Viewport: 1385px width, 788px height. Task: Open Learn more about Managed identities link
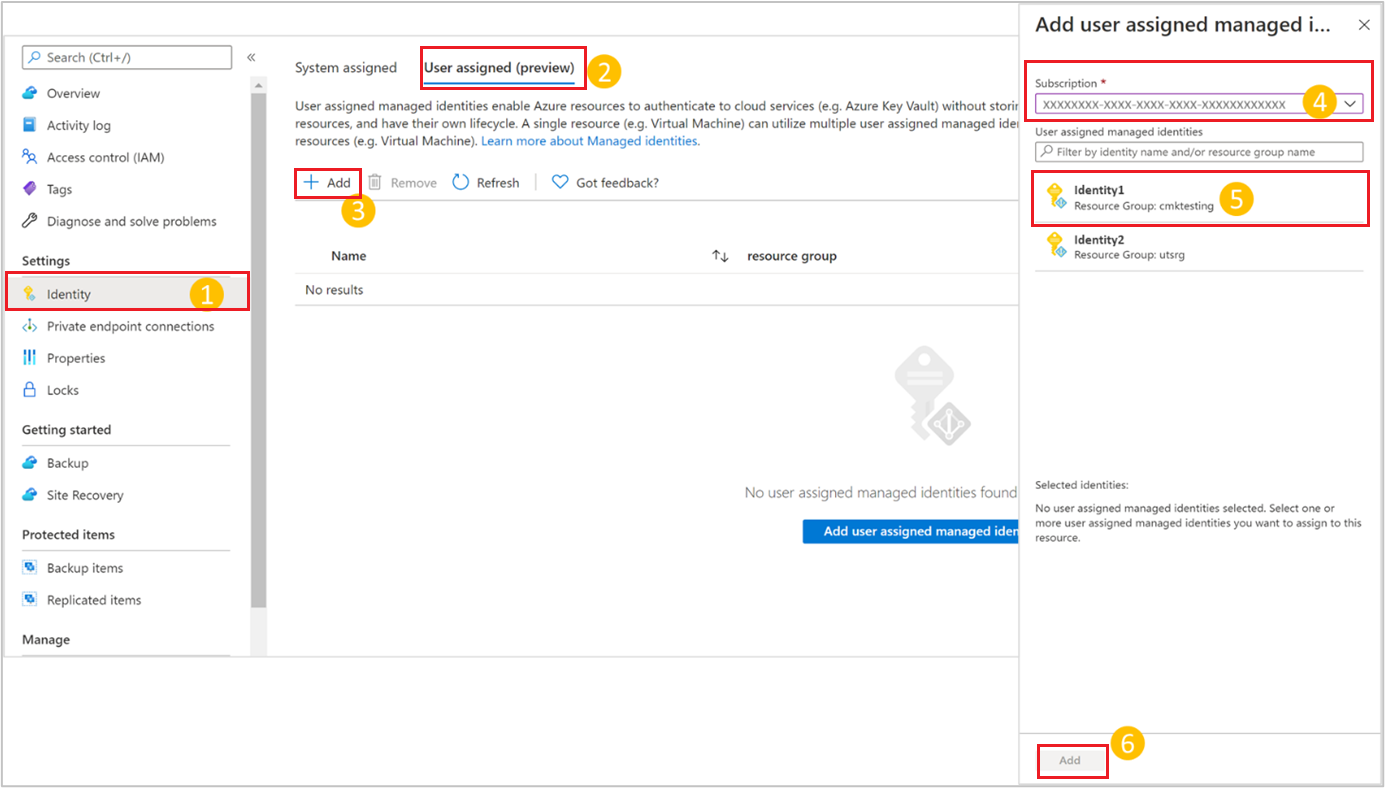(590, 141)
